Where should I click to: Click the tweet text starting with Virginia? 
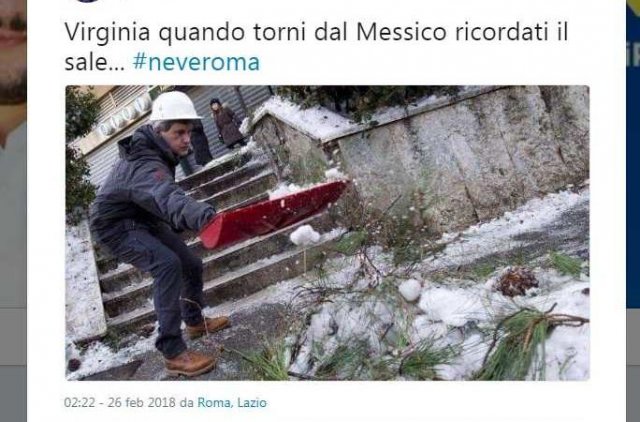coord(316,47)
